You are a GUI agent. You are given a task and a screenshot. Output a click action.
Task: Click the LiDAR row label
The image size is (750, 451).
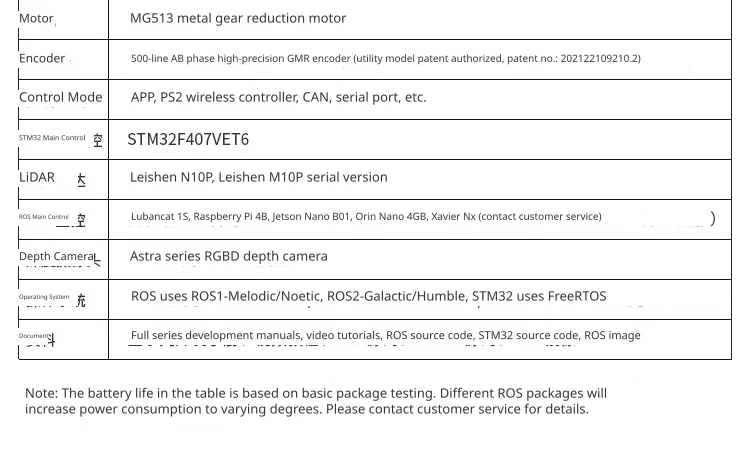[37, 177]
